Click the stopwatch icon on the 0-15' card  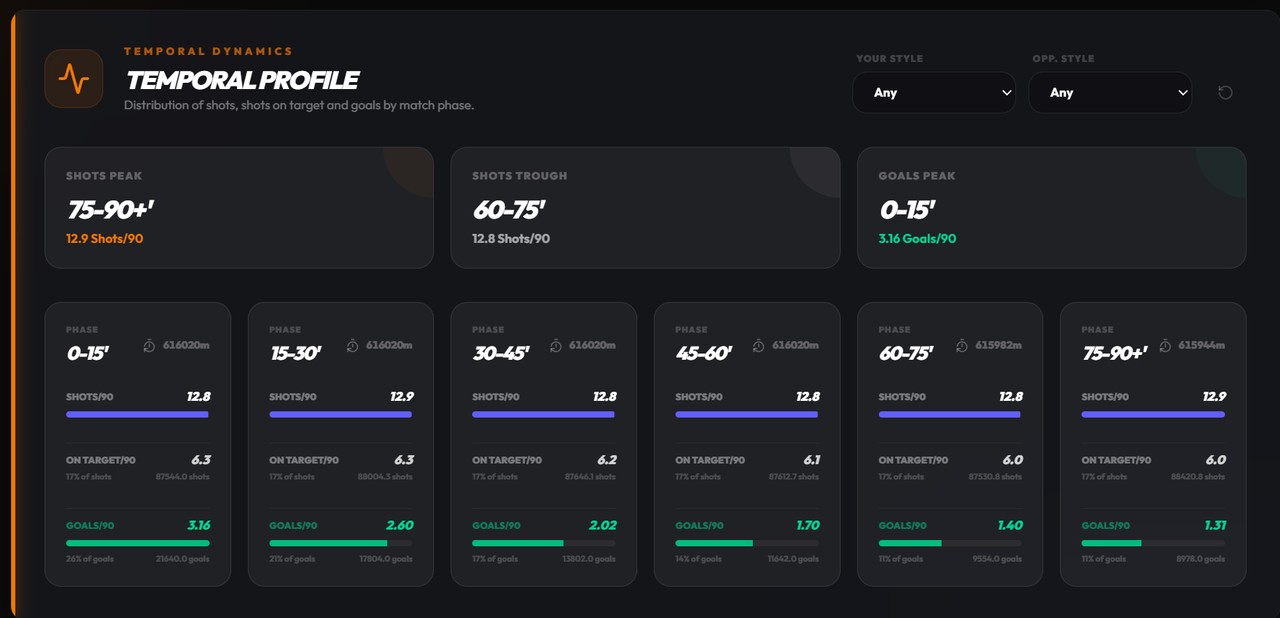point(147,344)
